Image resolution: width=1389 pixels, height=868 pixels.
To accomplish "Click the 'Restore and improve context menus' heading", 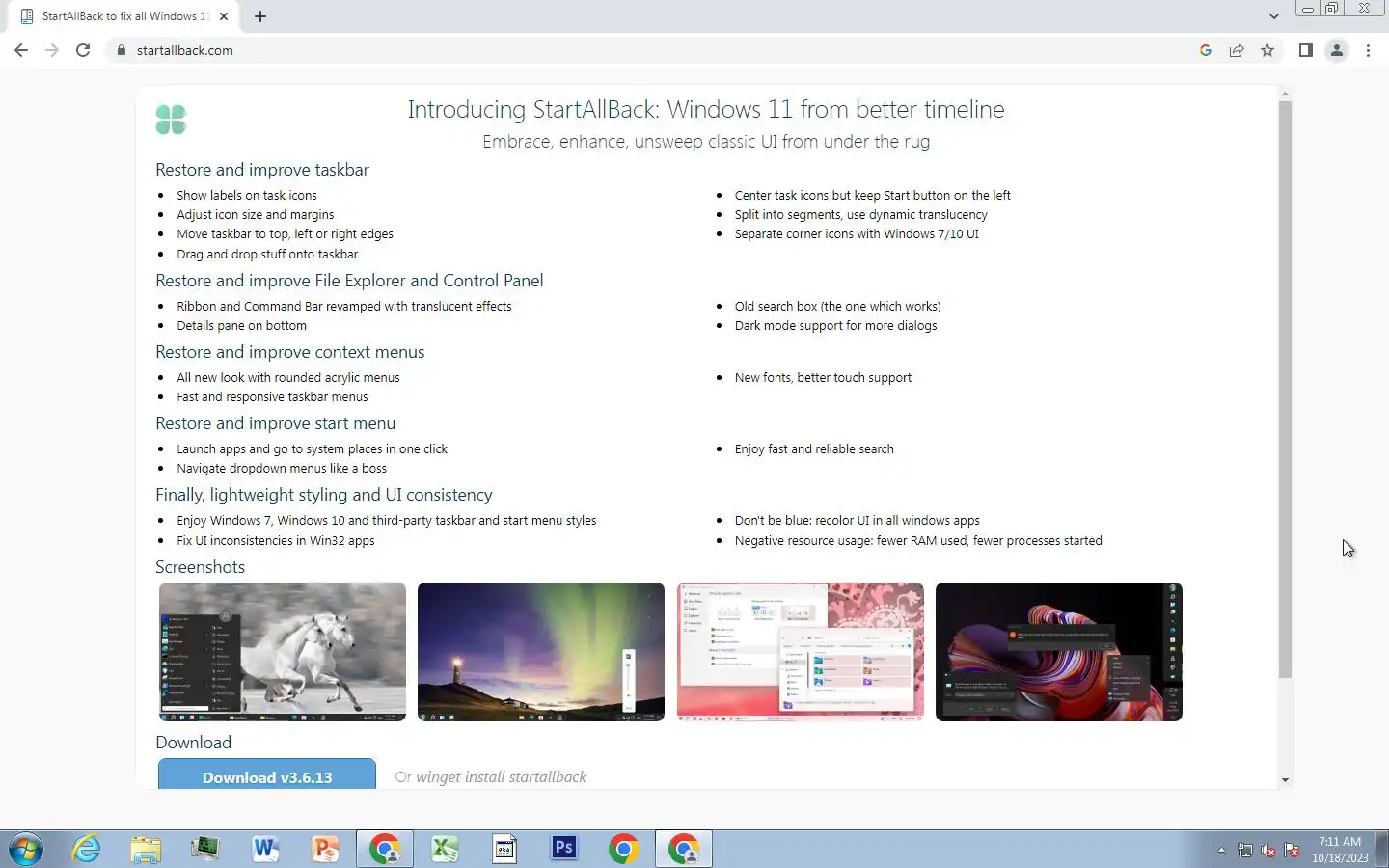I will (x=290, y=352).
